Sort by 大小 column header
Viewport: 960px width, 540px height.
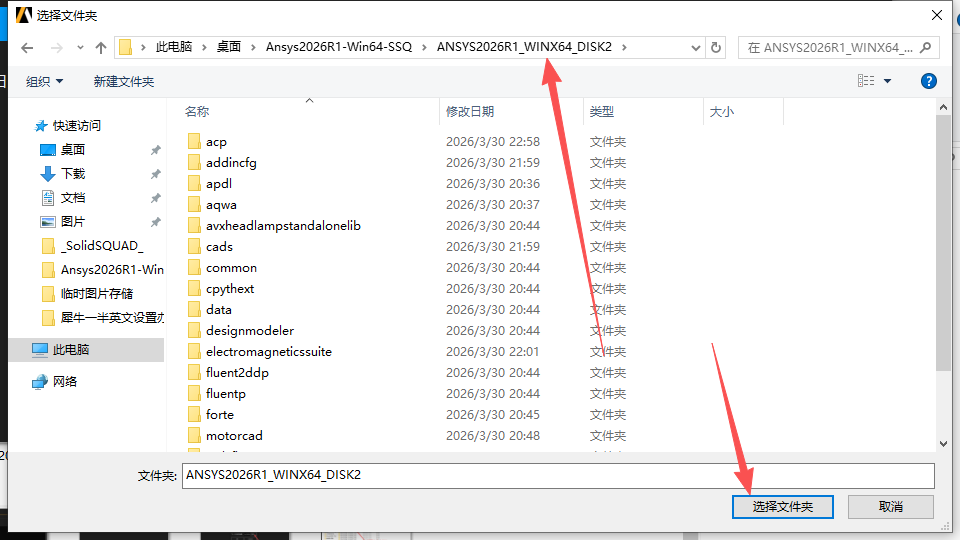[x=721, y=111]
